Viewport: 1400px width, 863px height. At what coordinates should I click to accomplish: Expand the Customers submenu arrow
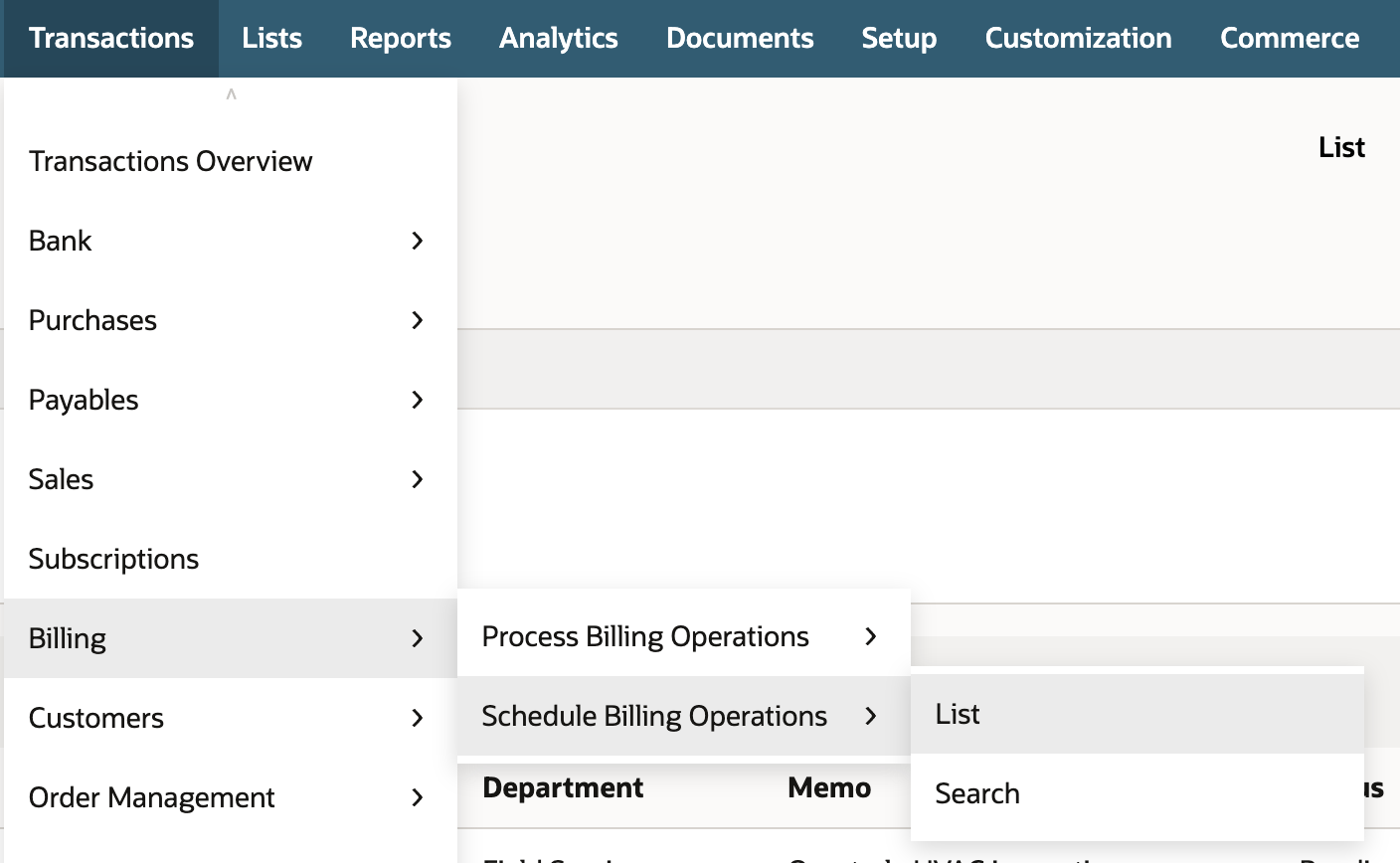(418, 718)
